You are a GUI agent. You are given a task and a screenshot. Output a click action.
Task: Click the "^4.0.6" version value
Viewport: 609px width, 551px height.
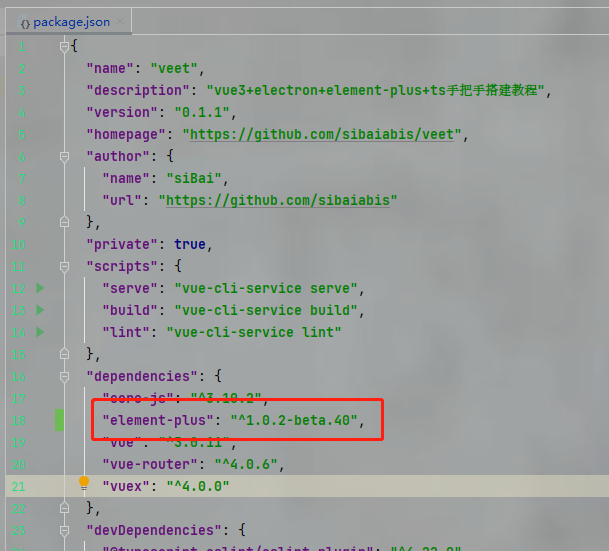tap(246, 464)
